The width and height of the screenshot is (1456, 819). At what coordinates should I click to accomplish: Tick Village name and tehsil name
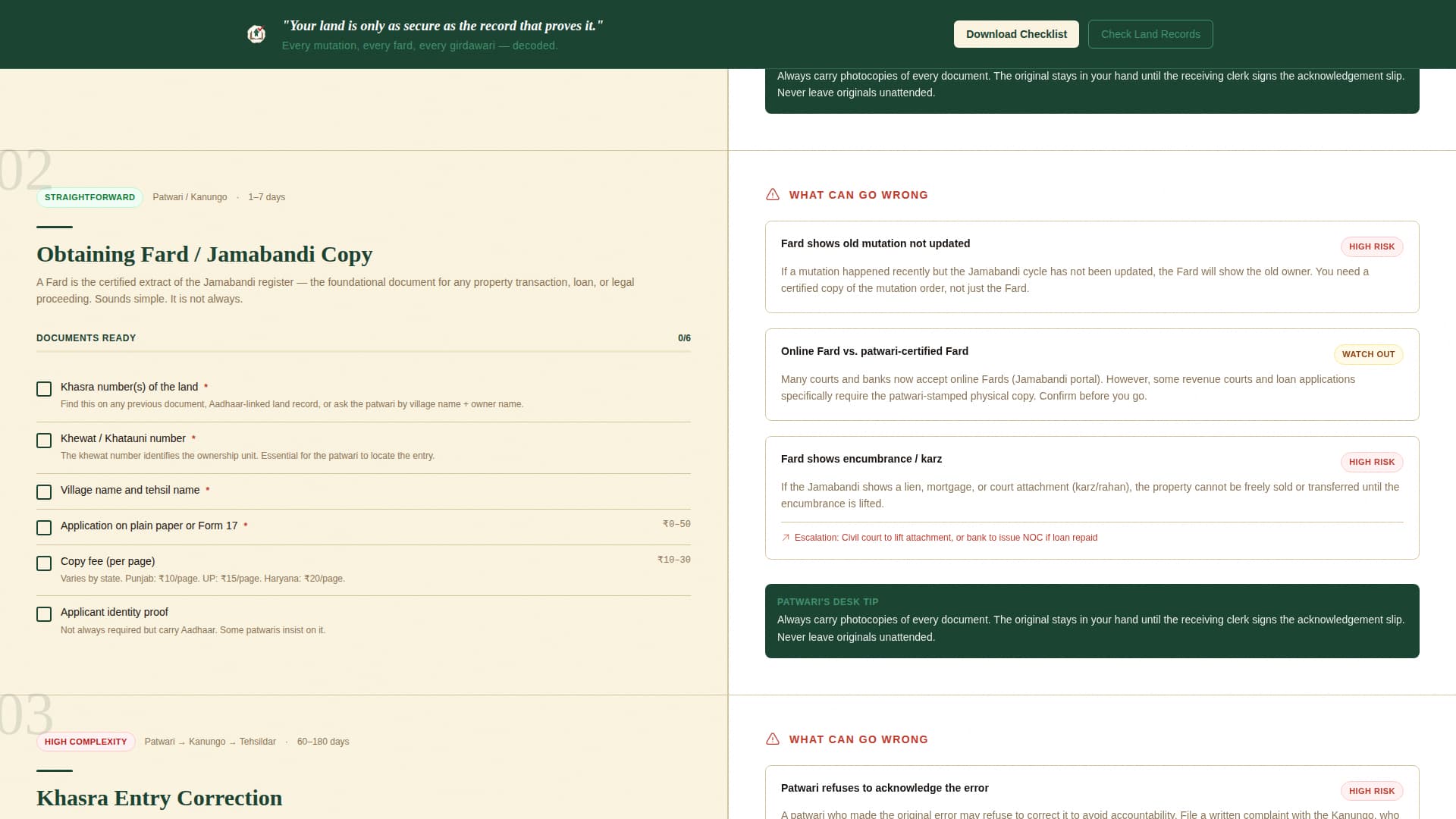click(44, 492)
